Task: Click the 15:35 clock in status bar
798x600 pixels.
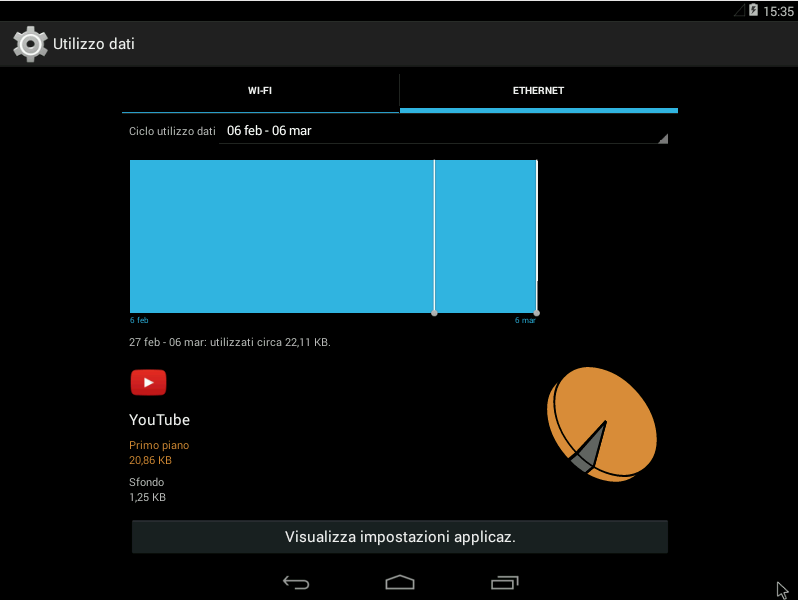Action: click(x=778, y=11)
